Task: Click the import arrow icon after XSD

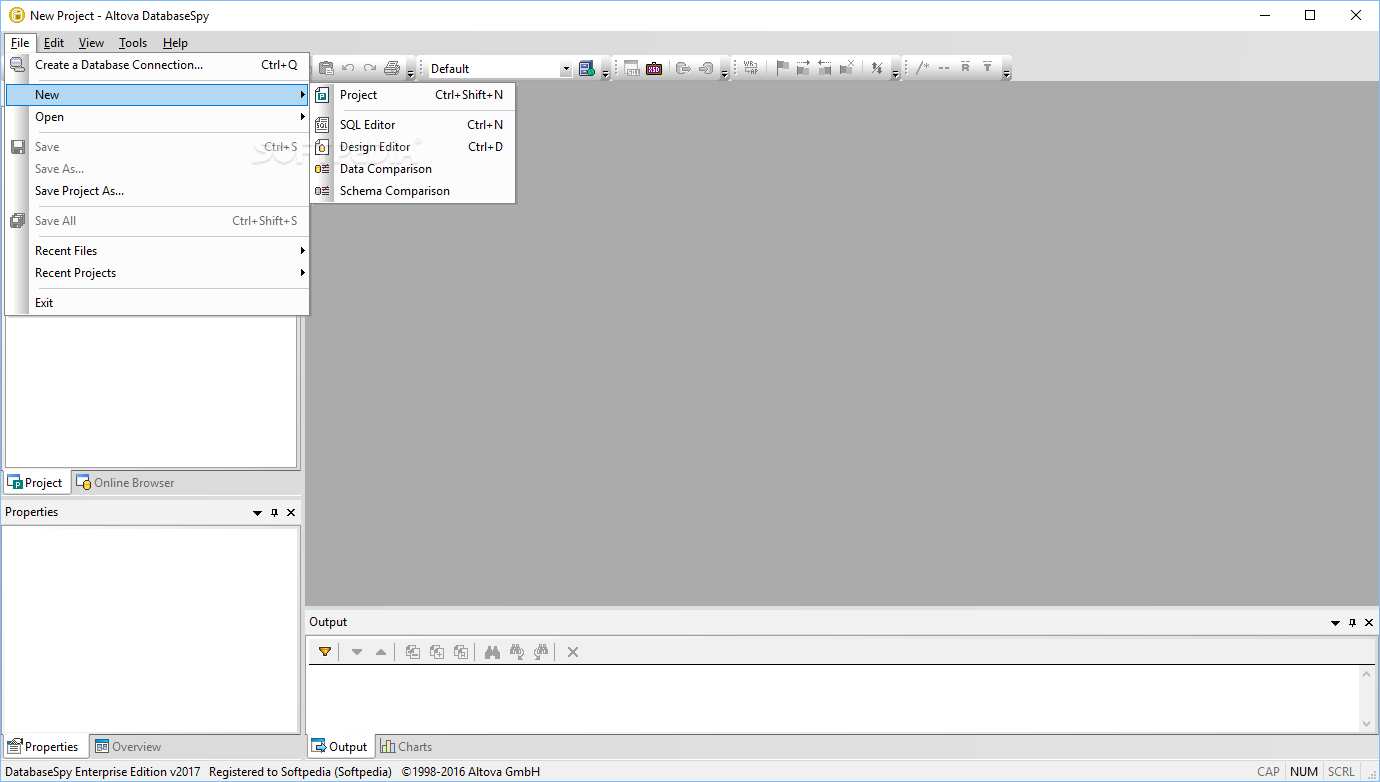Action: click(684, 68)
